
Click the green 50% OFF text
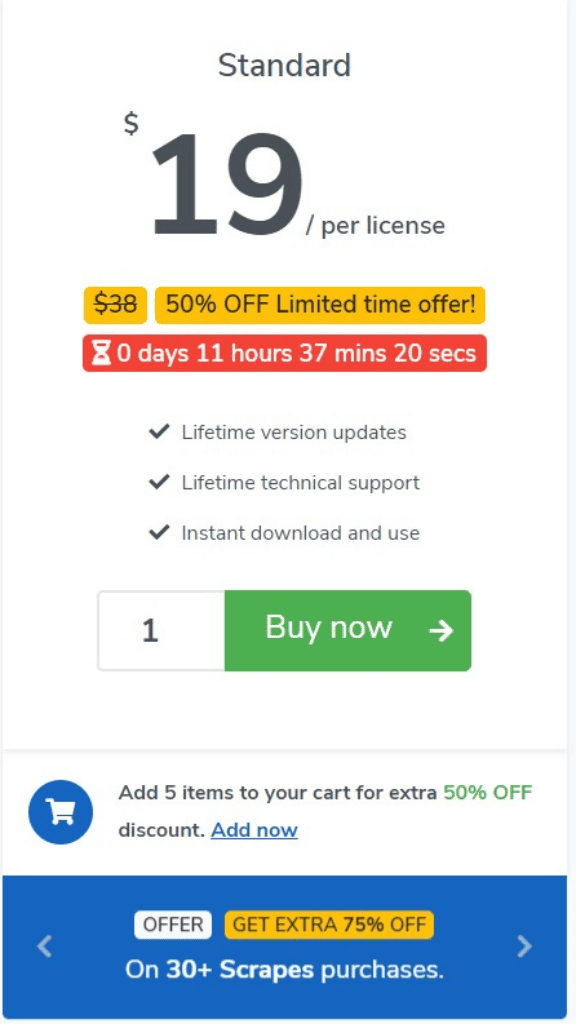(488, 792)
